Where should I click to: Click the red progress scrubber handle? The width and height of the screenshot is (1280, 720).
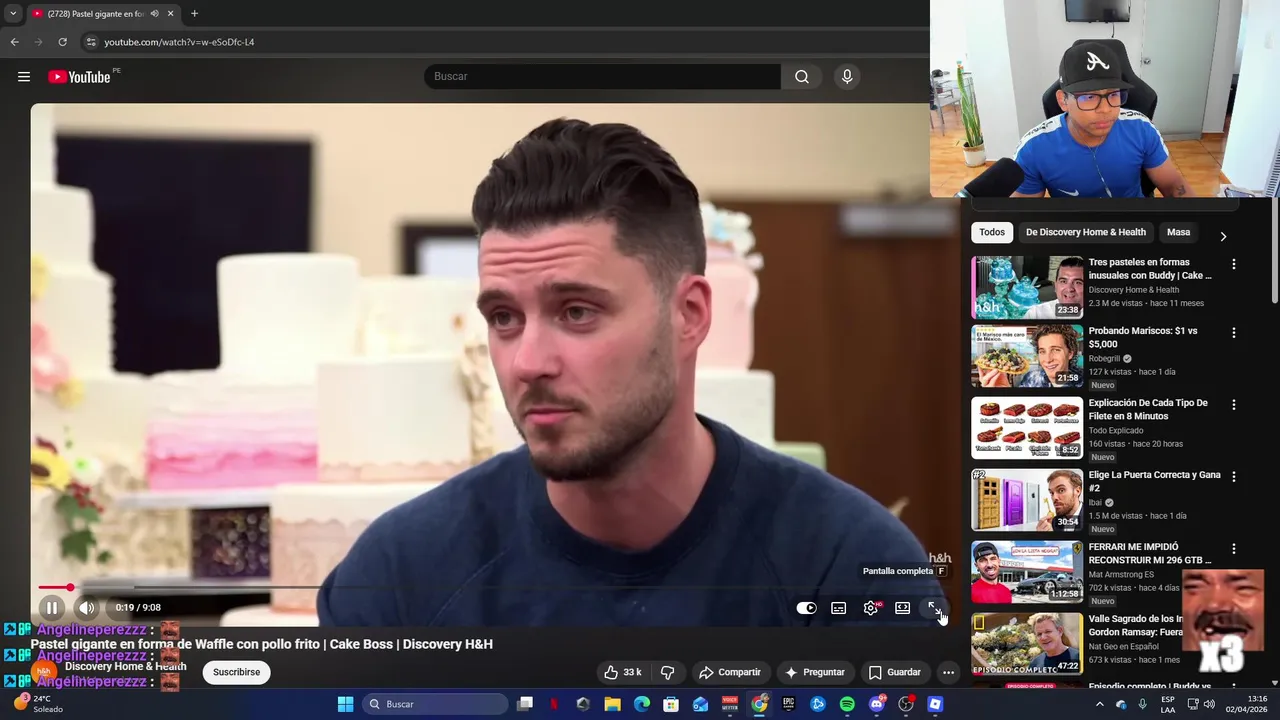[70, 587]
